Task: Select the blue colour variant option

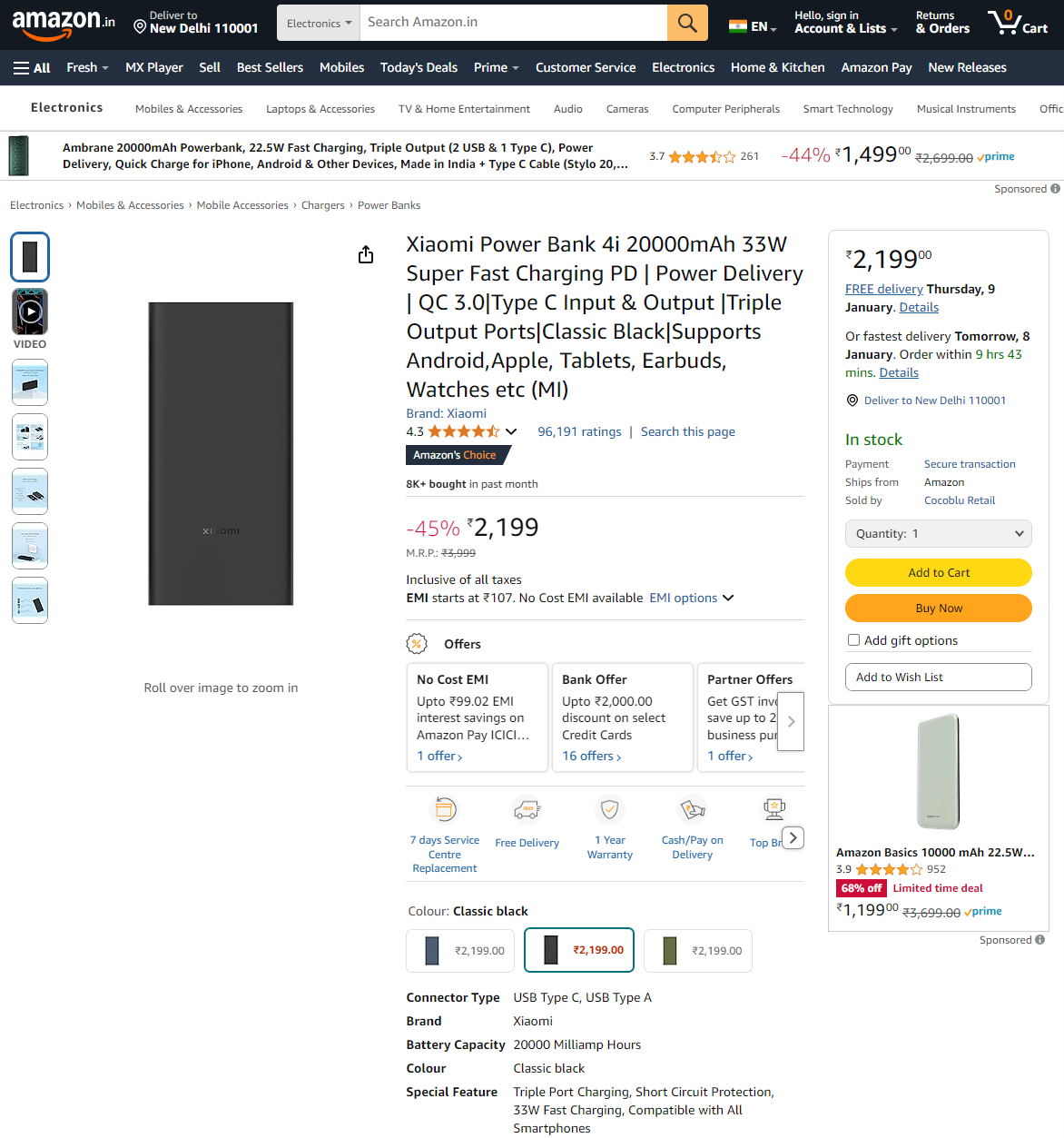Action: pyautogui.click(x=461, y=951)
